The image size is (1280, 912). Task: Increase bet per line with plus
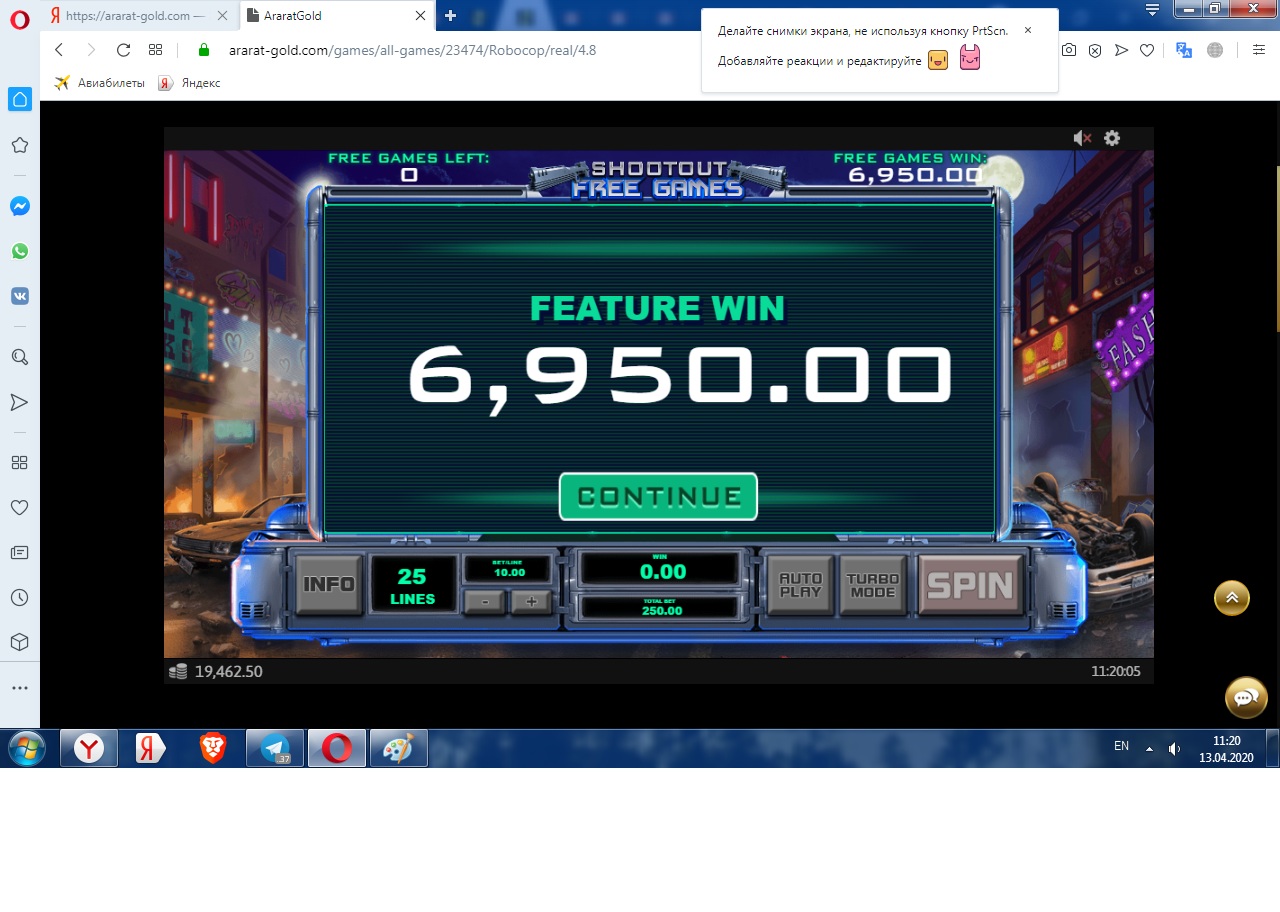coord(531,602)
